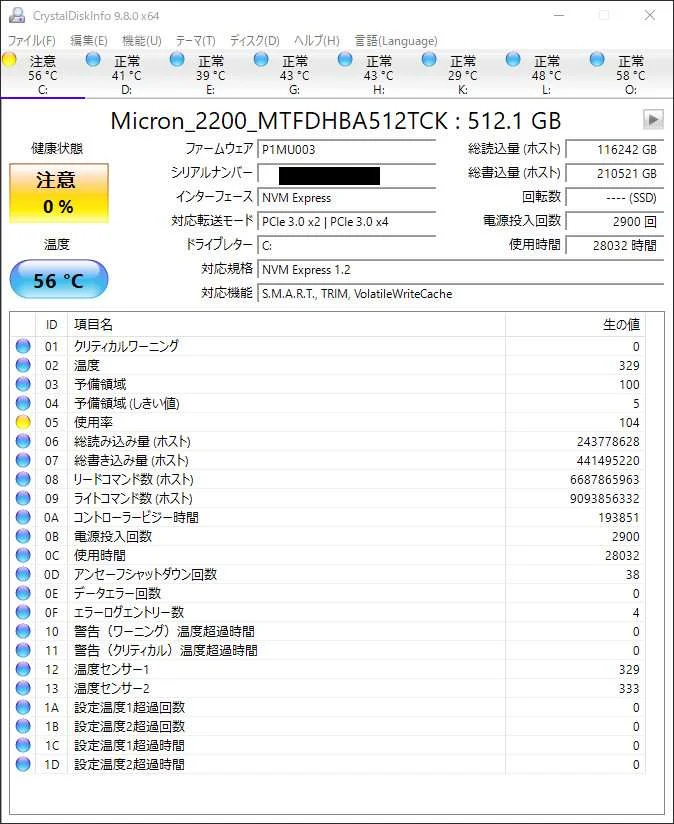Screen dimensions: 674x824
Task: Click the 電源投入回数 value 2900 回
Action: click(615, 222)
